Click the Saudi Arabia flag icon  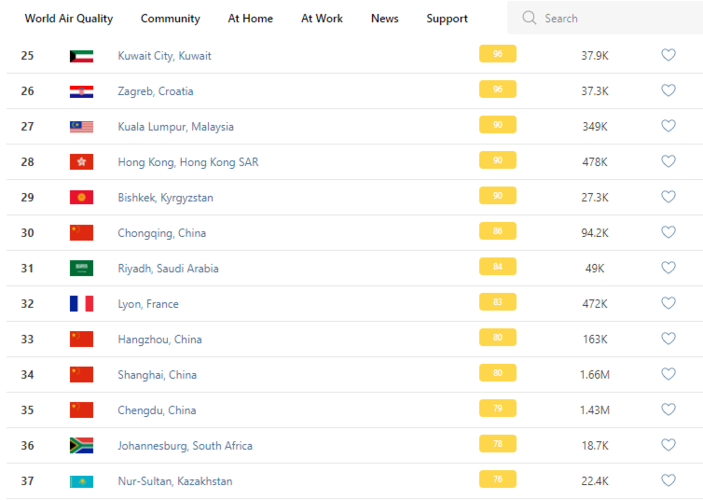(81, 268)
